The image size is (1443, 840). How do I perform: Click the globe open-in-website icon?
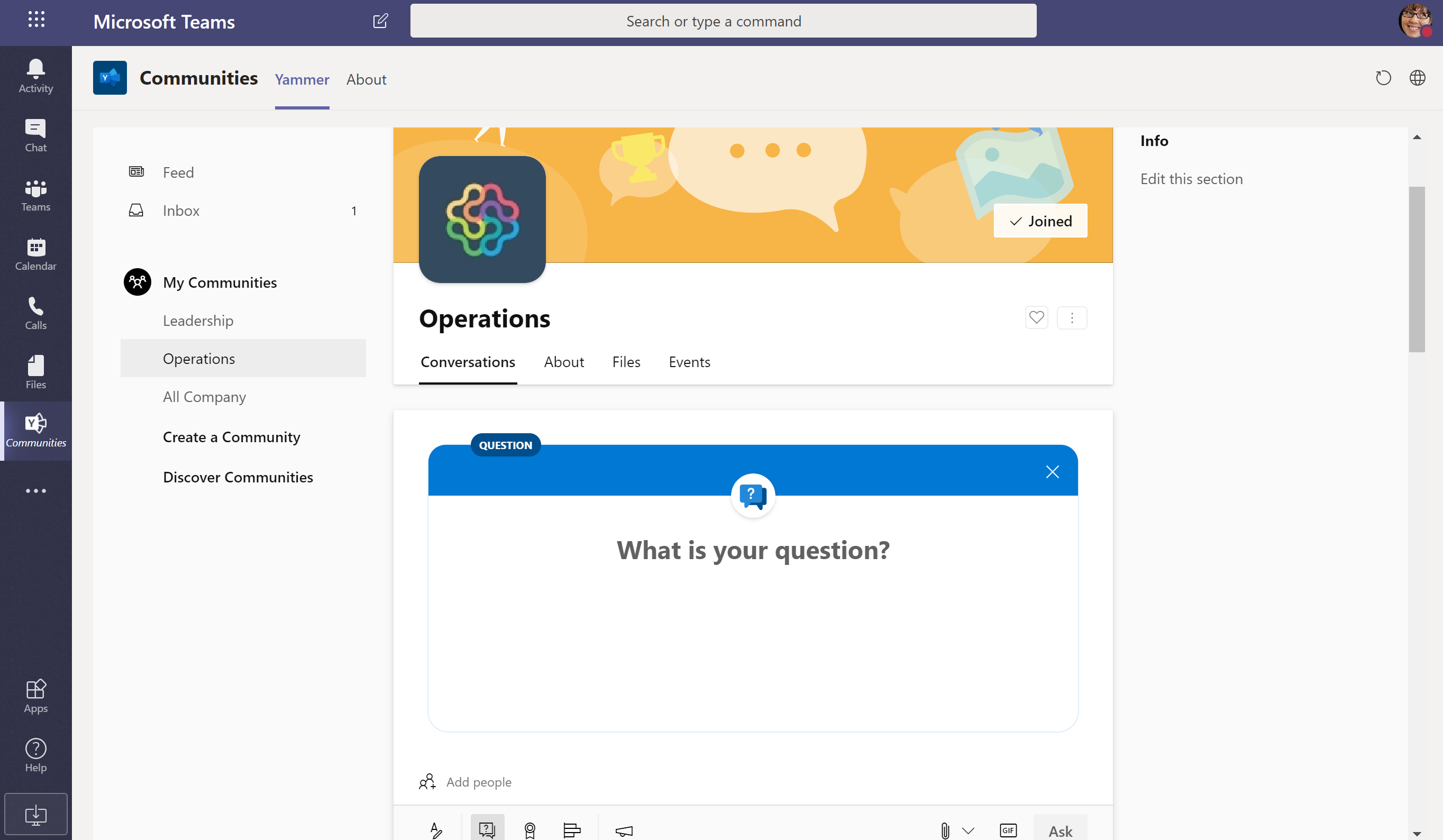coord(1417,78)
